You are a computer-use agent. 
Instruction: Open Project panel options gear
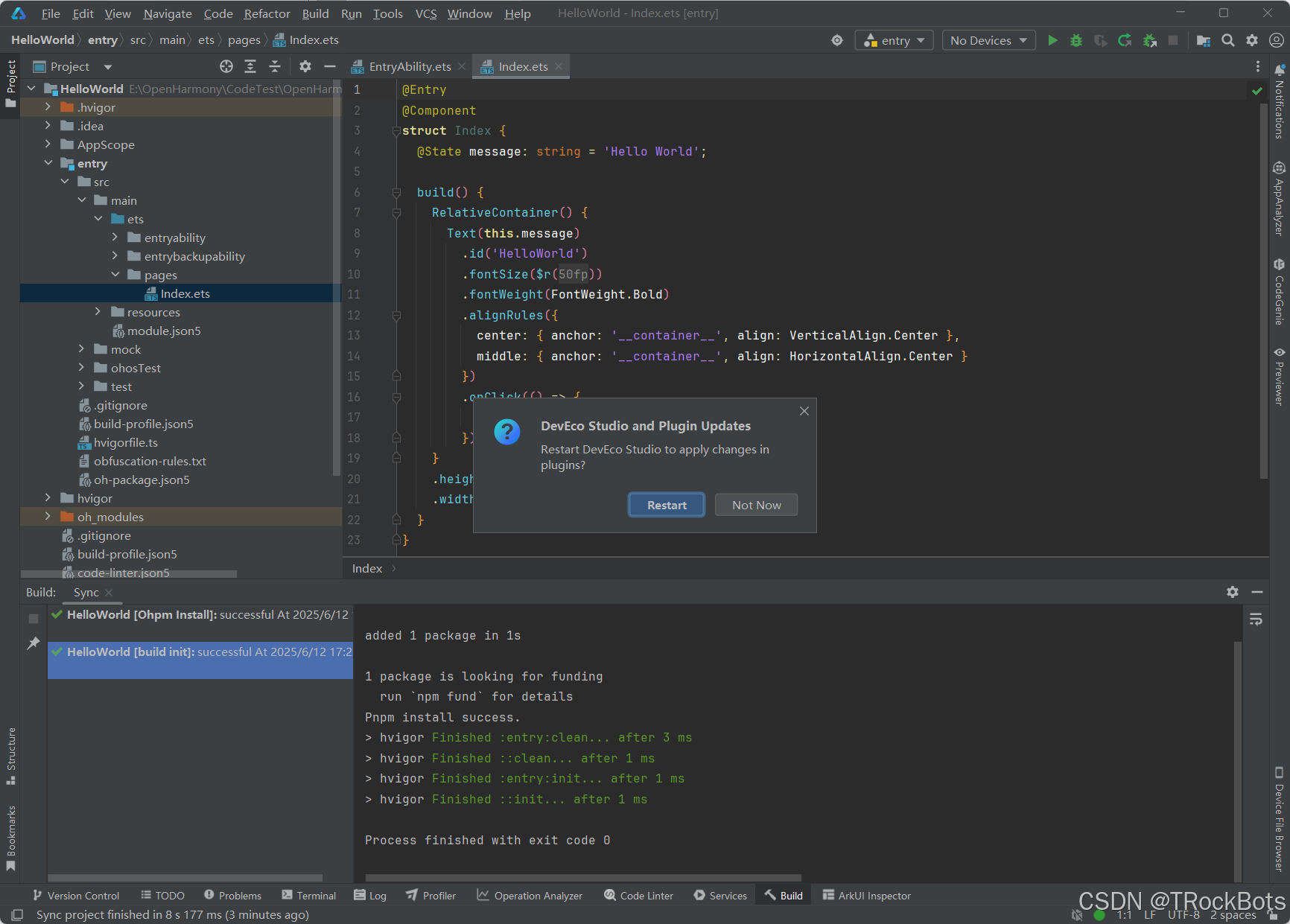click(305, 66)
